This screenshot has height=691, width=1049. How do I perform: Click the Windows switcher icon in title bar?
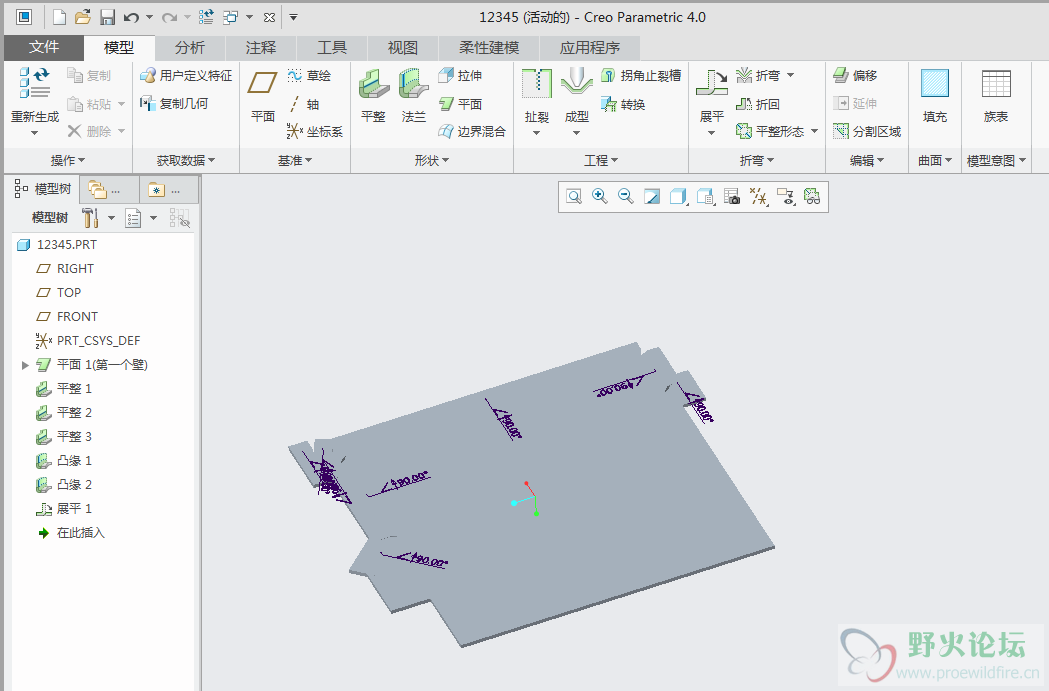[230, 17]
